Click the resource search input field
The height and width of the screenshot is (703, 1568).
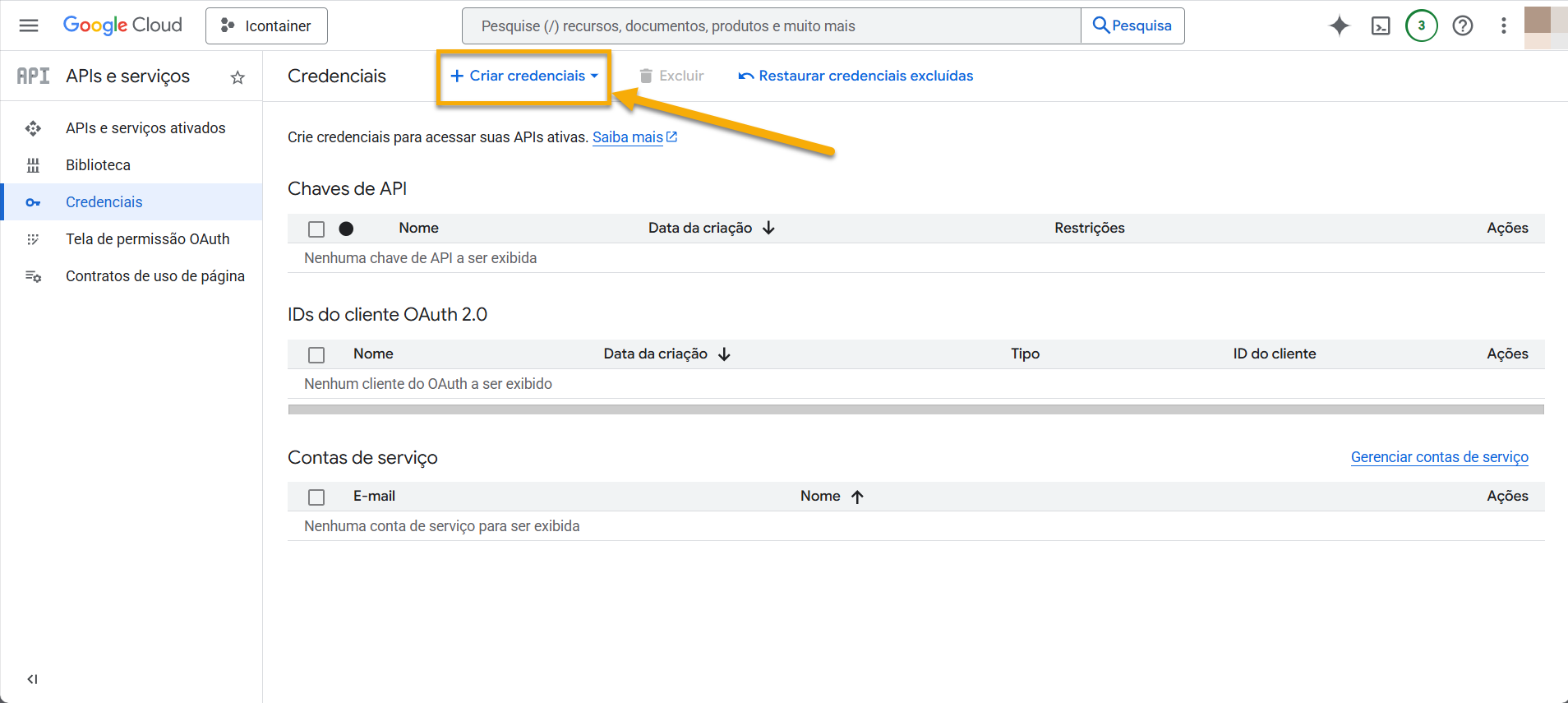[x=772, y=25]
